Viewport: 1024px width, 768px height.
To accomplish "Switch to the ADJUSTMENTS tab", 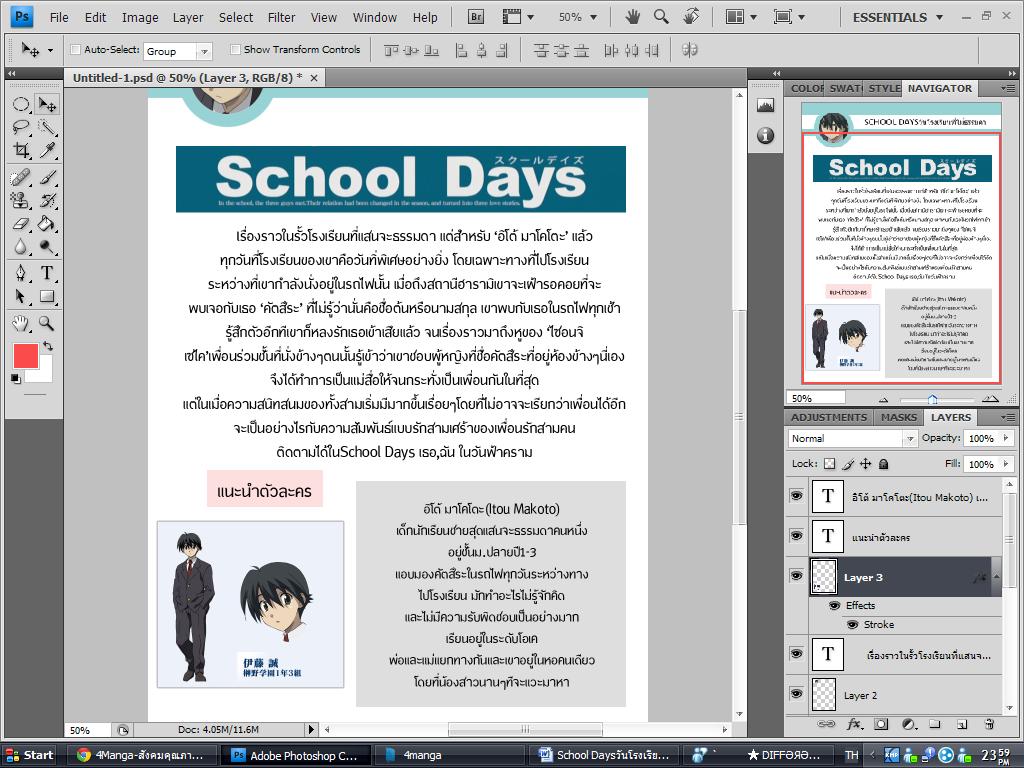I will click(x=829, y=417).
